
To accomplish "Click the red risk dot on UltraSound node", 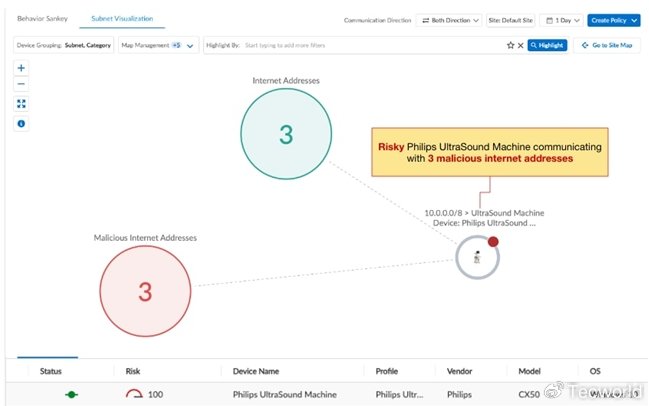I will point(493,242).
